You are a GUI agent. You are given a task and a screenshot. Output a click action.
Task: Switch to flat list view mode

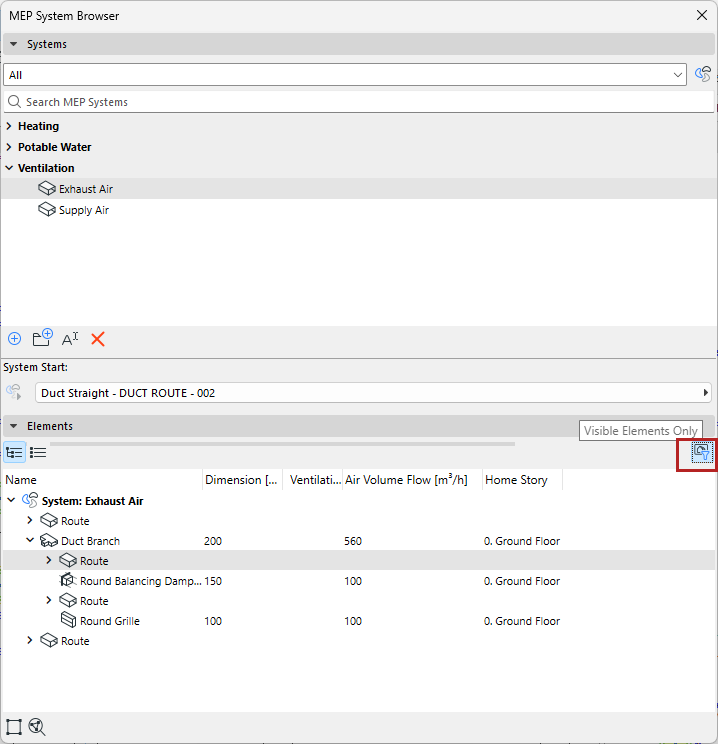[38, 452]
